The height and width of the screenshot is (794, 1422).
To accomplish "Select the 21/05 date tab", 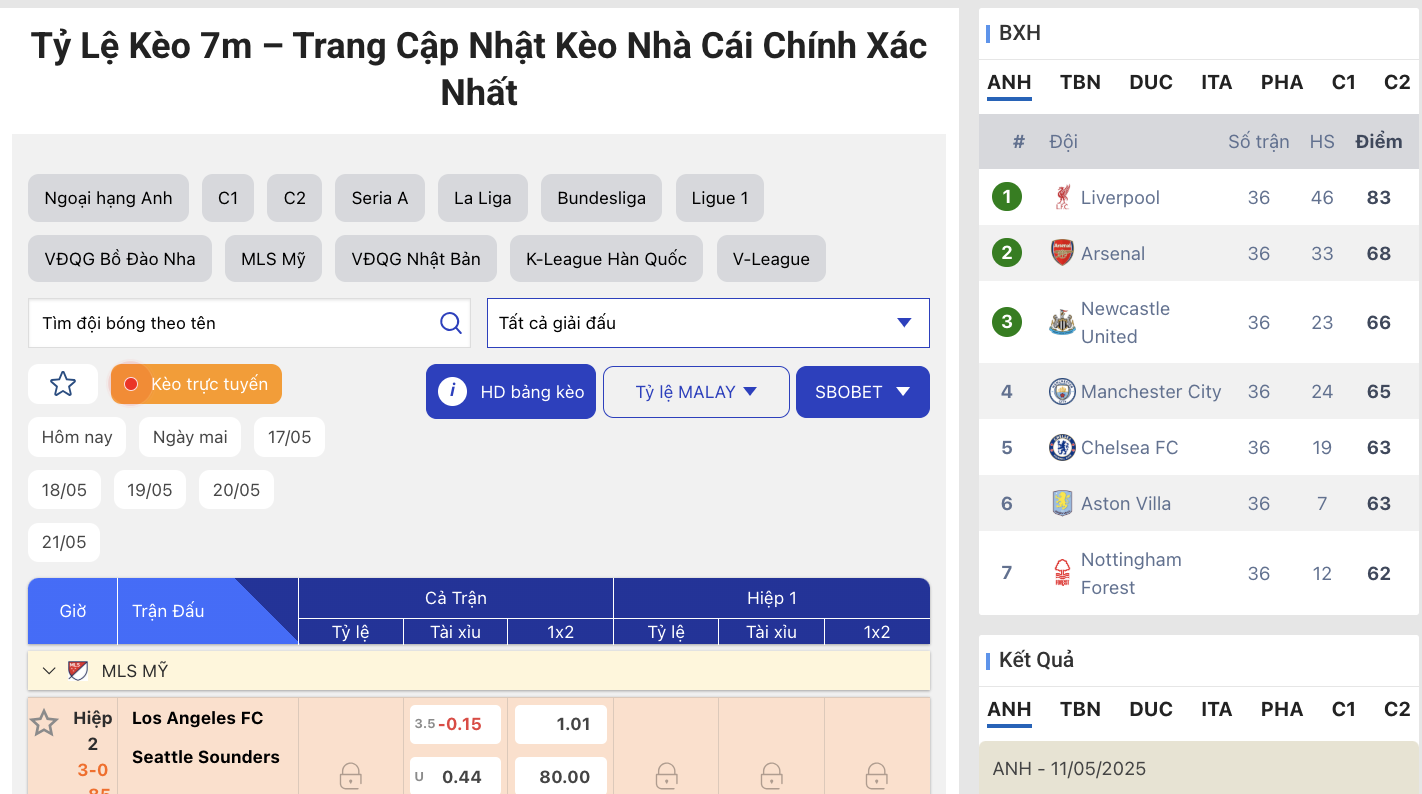I will (64, 542).
